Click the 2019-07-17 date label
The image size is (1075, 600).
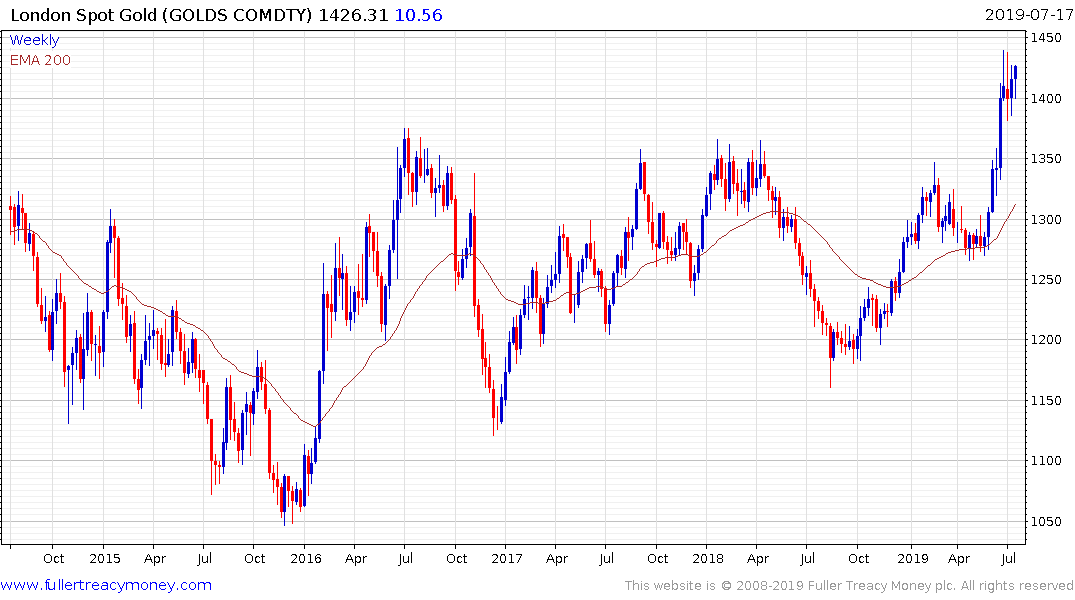(x=1026, y=15)
